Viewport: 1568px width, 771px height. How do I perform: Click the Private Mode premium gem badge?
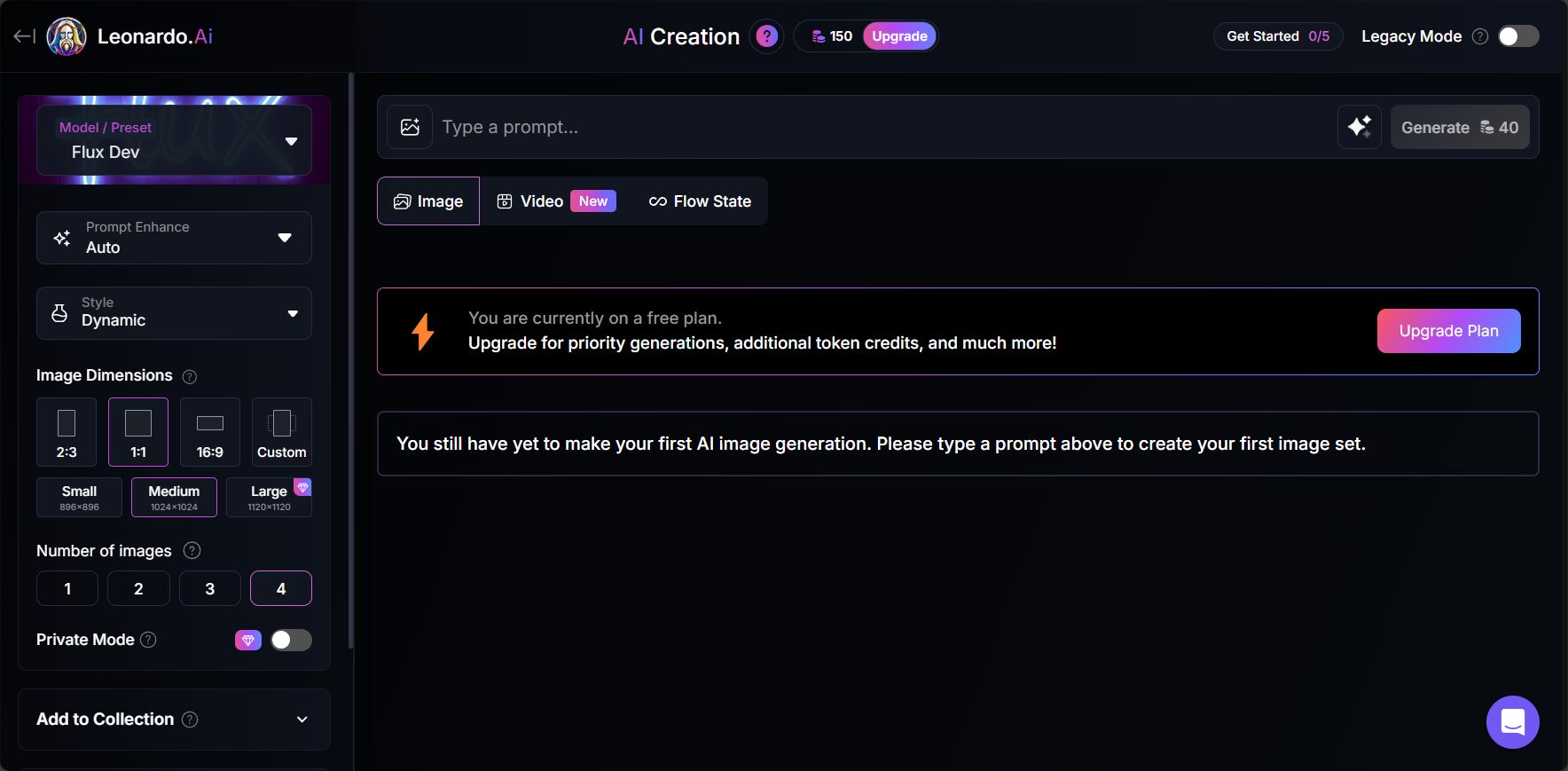point(248,640)
